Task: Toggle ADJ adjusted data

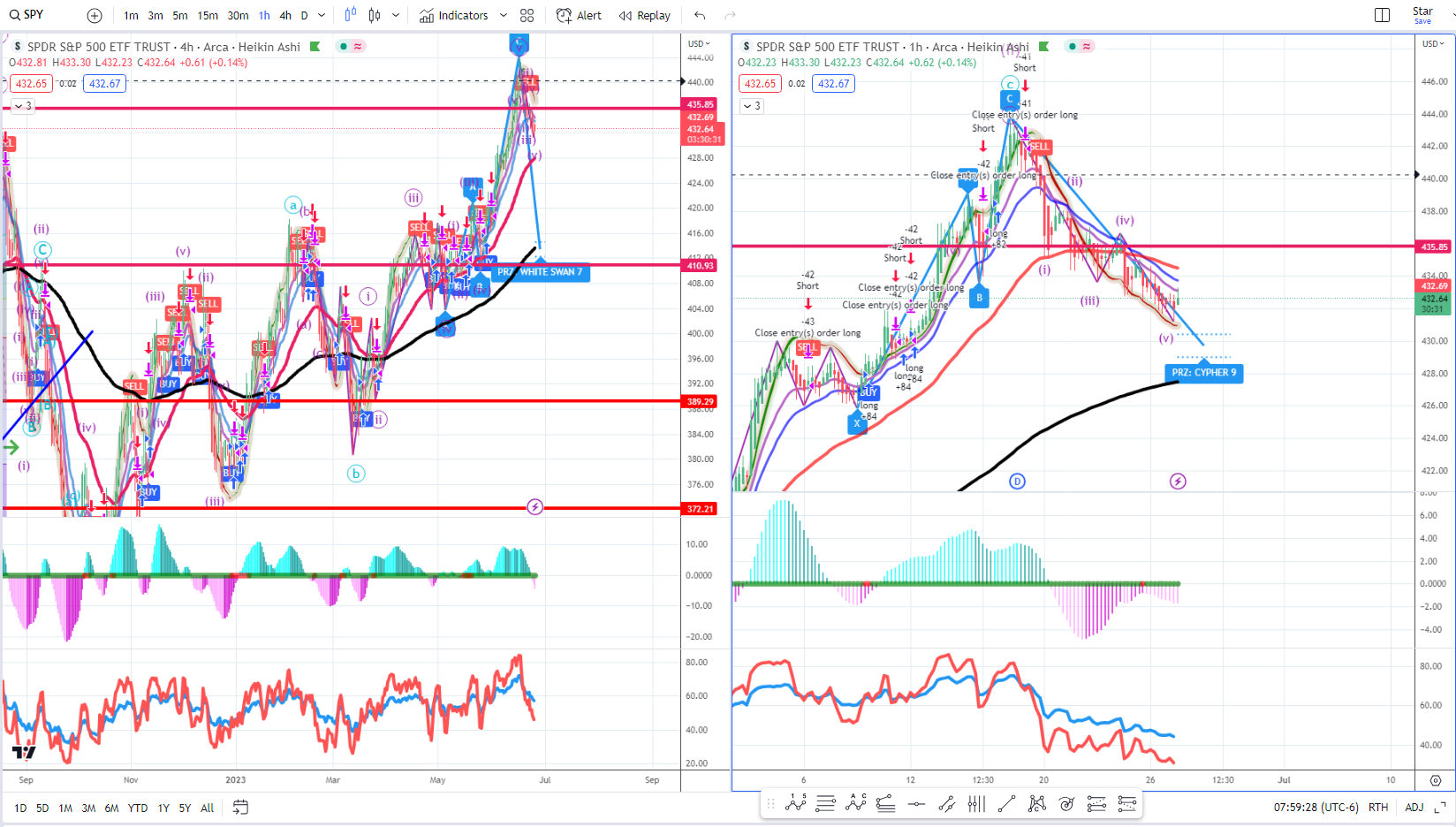Action: pyautogui.click(x=1414, y=808)
